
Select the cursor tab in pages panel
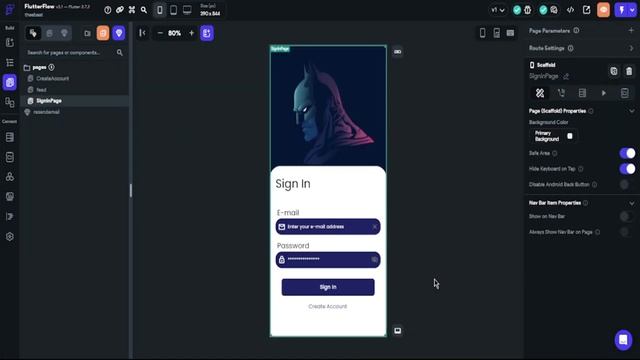[33, 33]
